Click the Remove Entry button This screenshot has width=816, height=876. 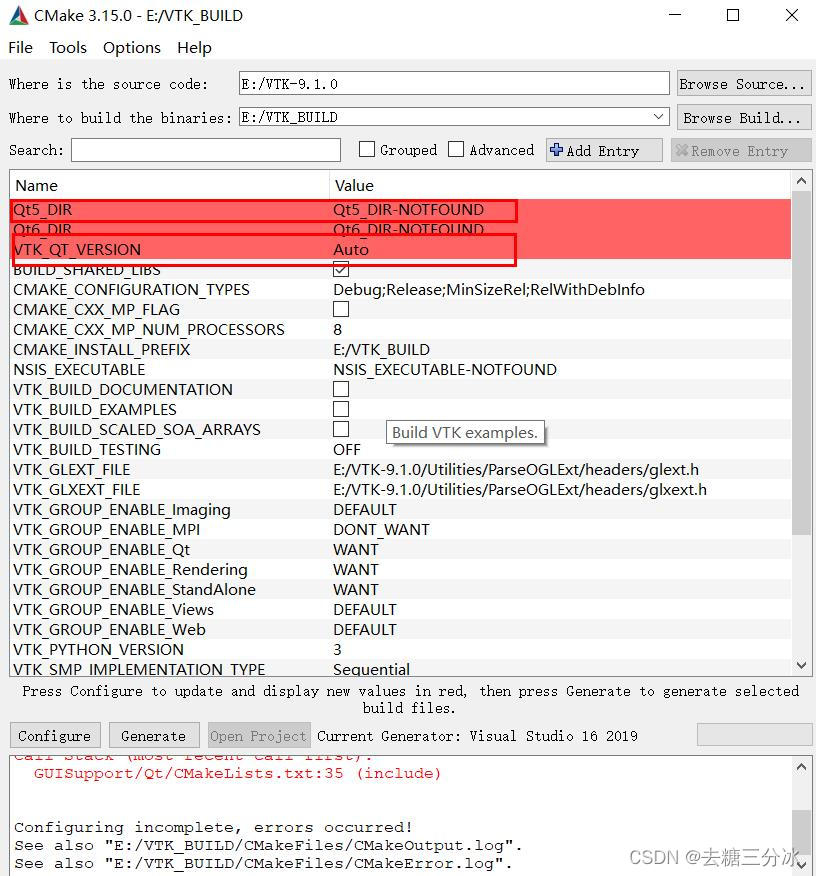[741, 151]
